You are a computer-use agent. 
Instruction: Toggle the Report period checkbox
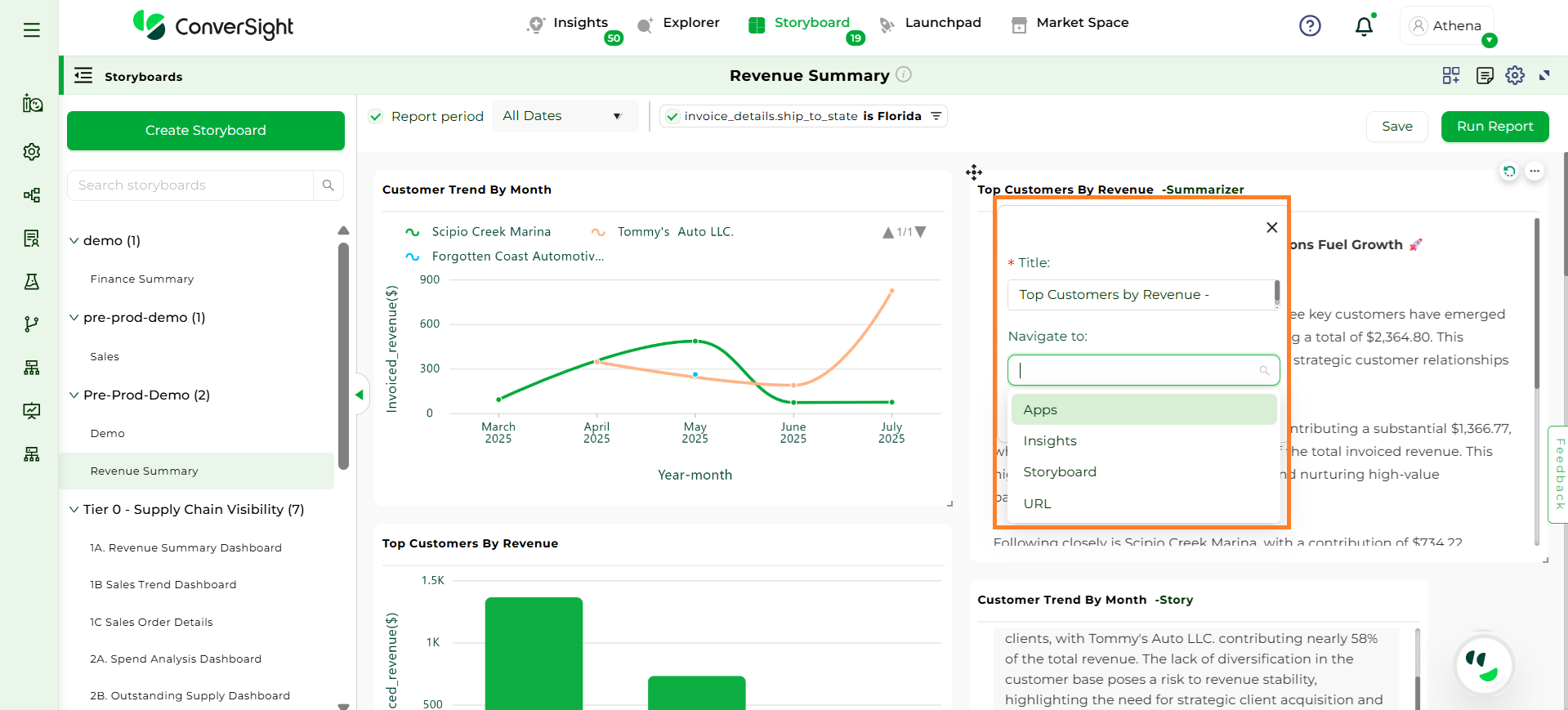pos(376,117)
